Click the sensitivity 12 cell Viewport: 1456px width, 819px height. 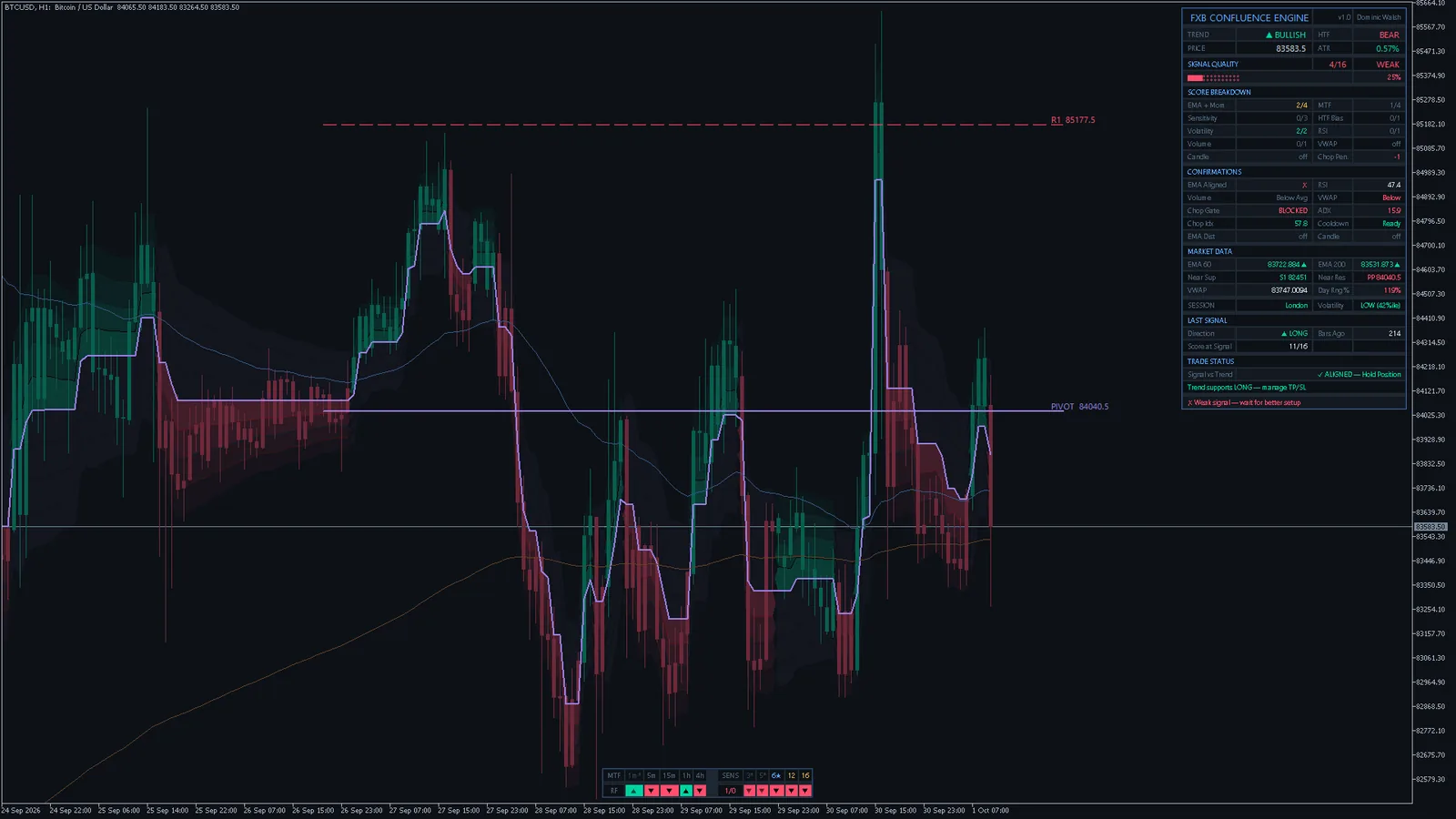792,775
